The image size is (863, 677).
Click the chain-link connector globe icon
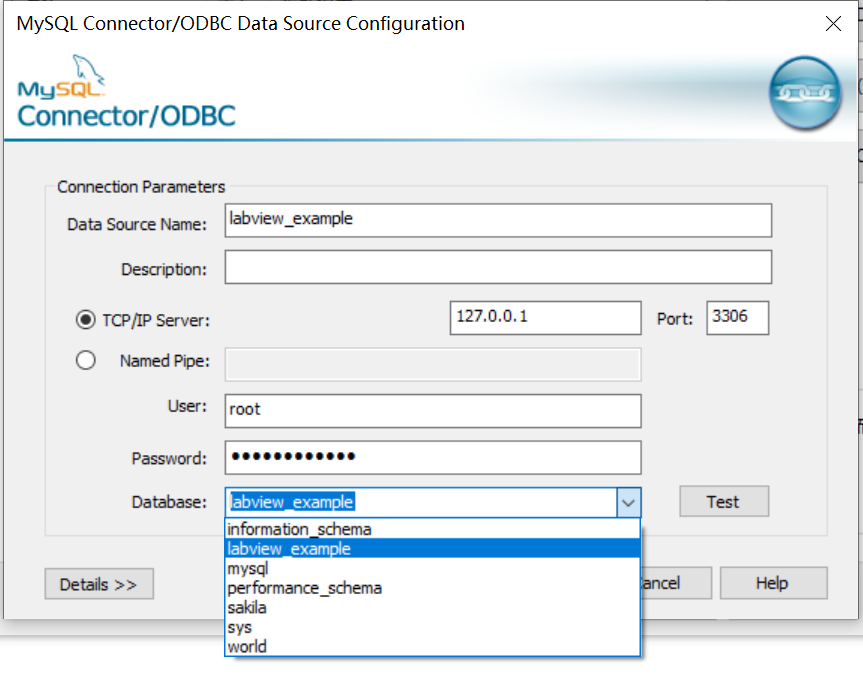pos(804,93)
